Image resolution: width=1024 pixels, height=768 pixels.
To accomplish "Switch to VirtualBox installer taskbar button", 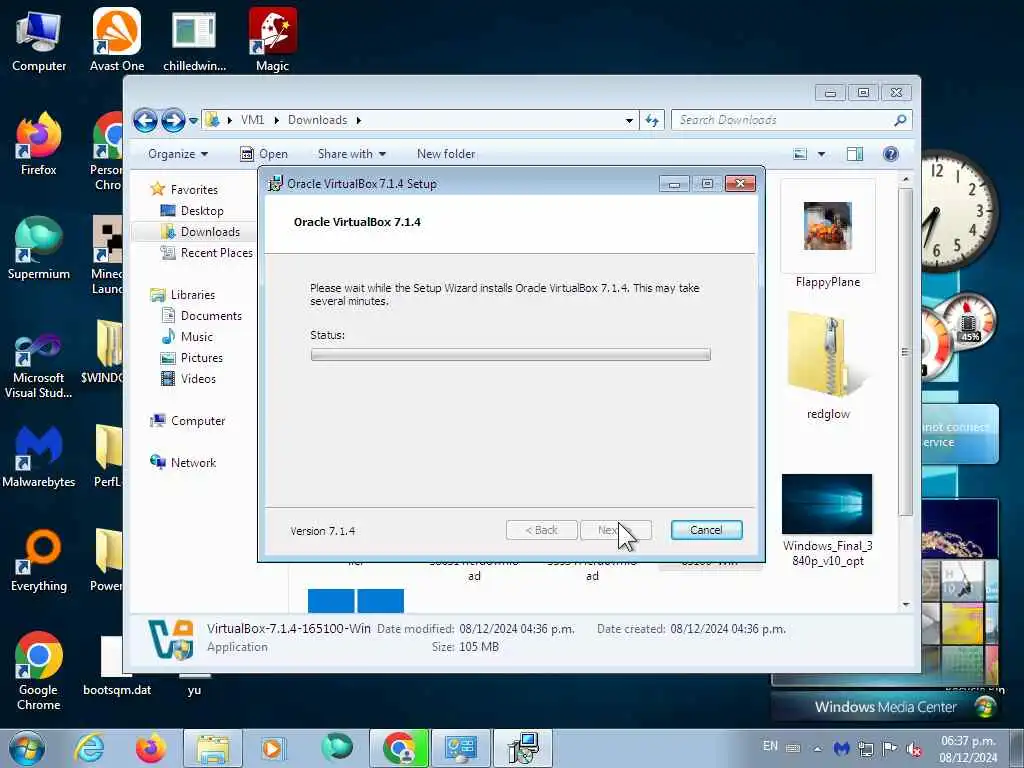I will pyautogui.click(x=523, y=748).
